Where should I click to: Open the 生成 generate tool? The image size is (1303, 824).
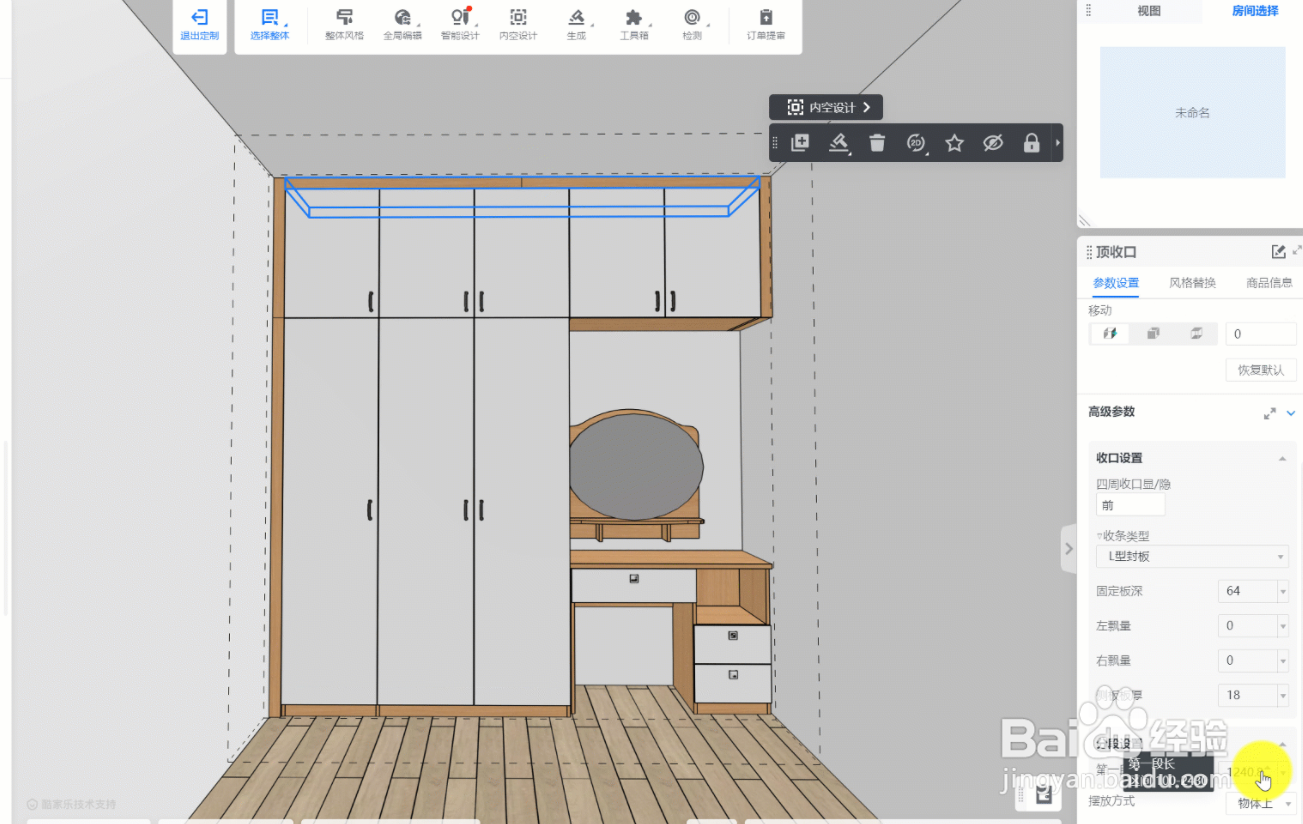tap(576, 25)
